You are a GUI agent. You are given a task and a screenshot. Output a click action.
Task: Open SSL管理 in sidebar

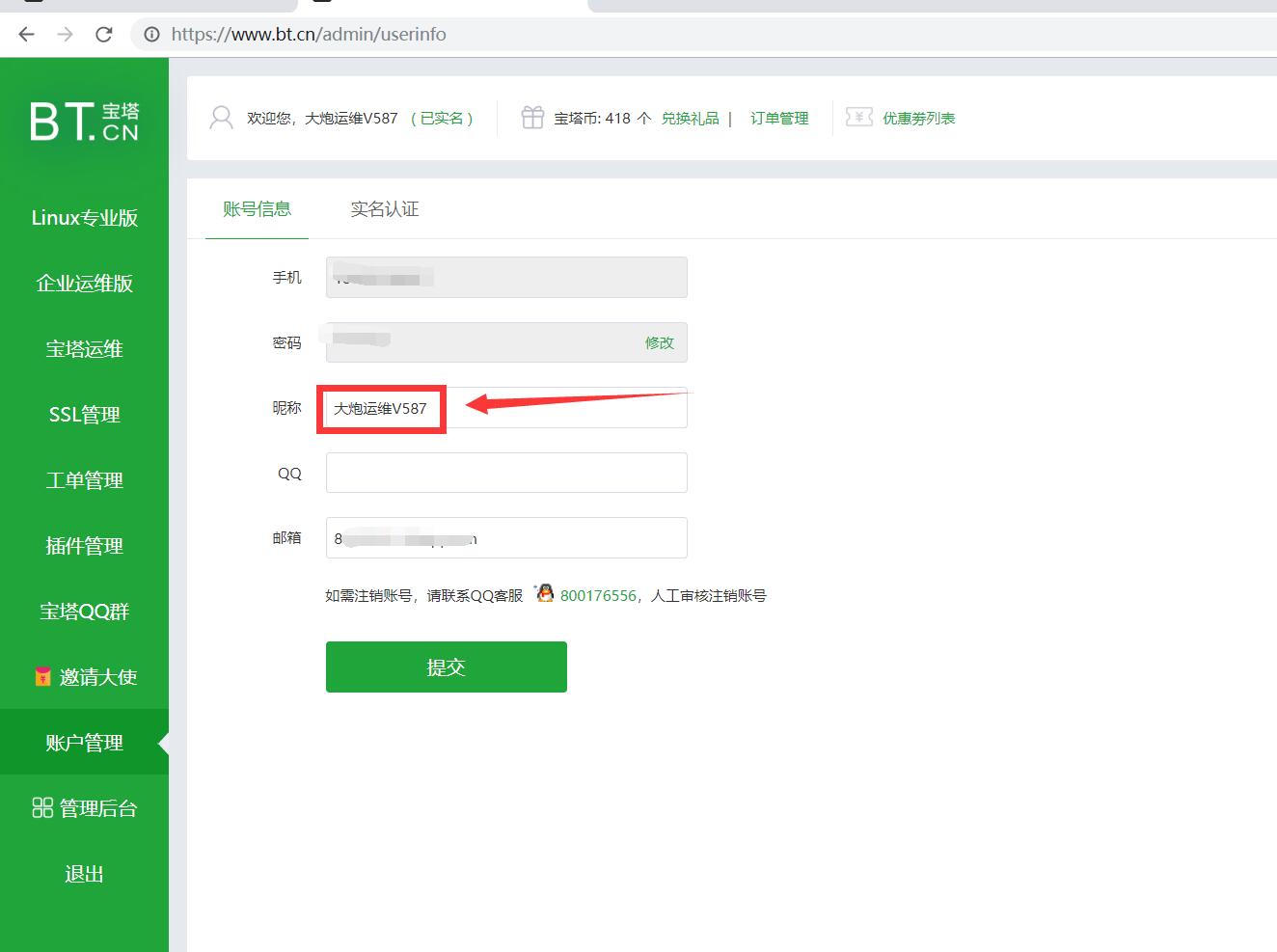pos(84,415)
